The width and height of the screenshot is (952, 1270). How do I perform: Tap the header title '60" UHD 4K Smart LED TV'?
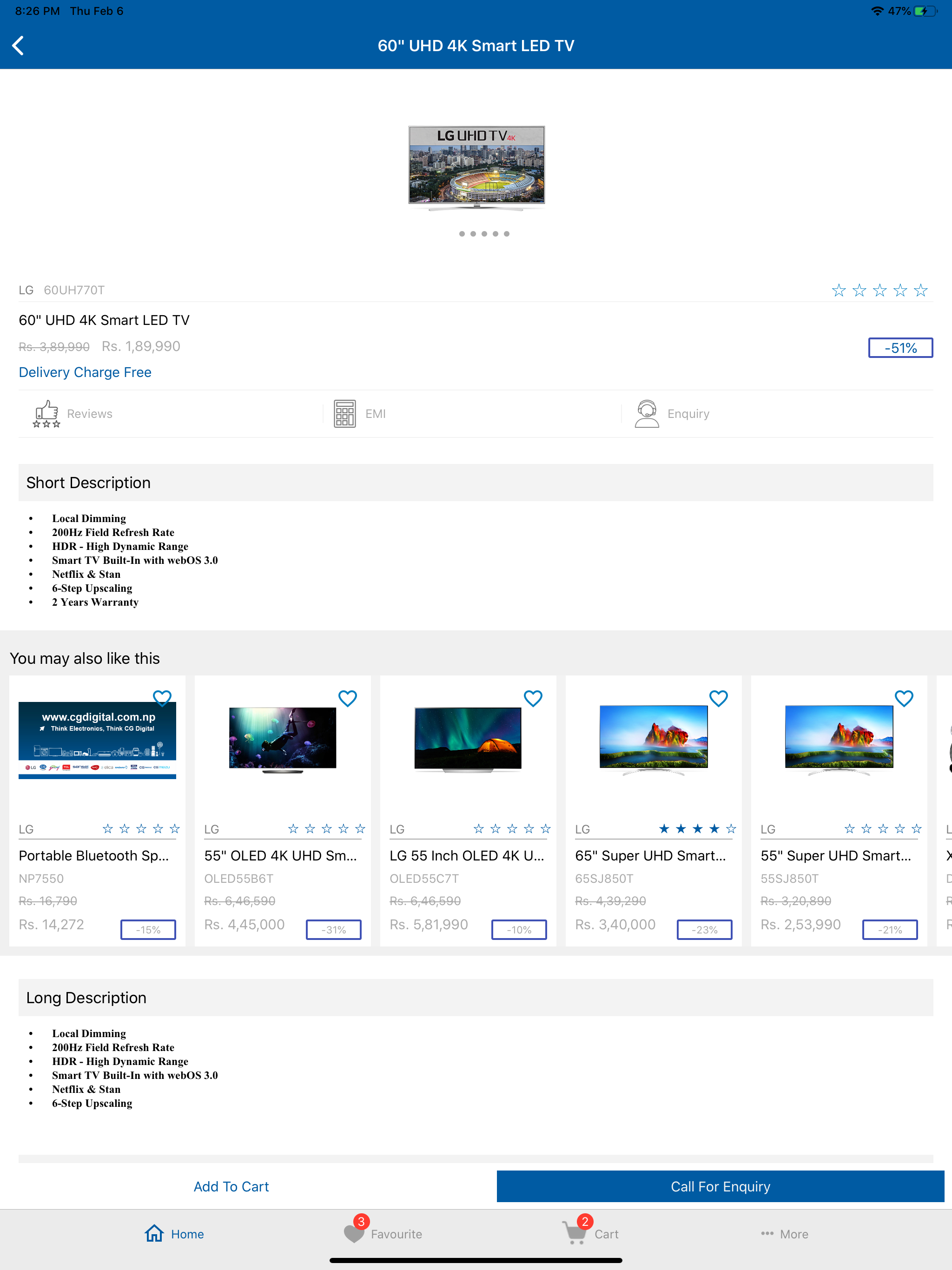click(x=476, y=46)
